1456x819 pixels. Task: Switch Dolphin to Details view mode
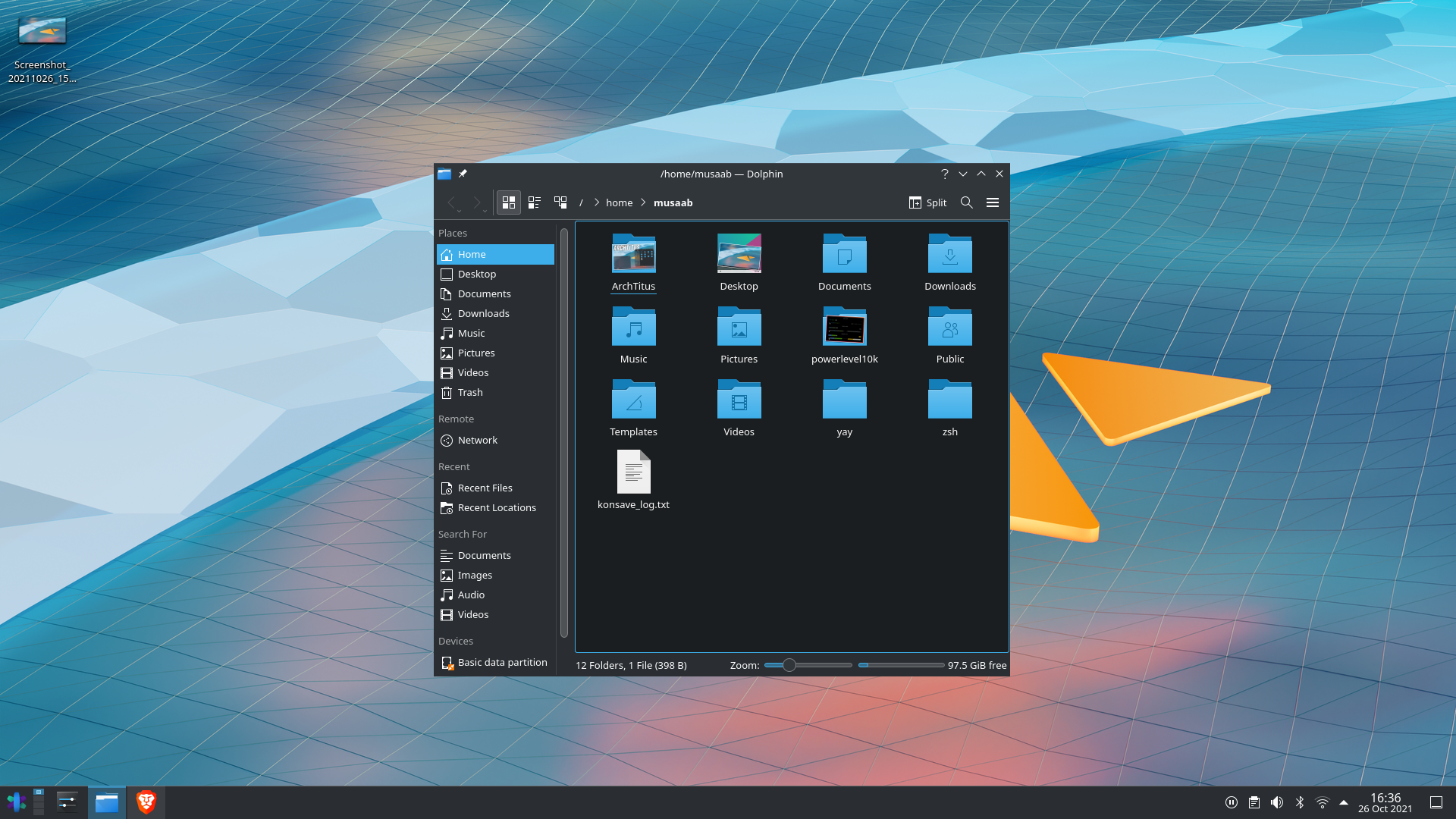click(x=560, y=202)
